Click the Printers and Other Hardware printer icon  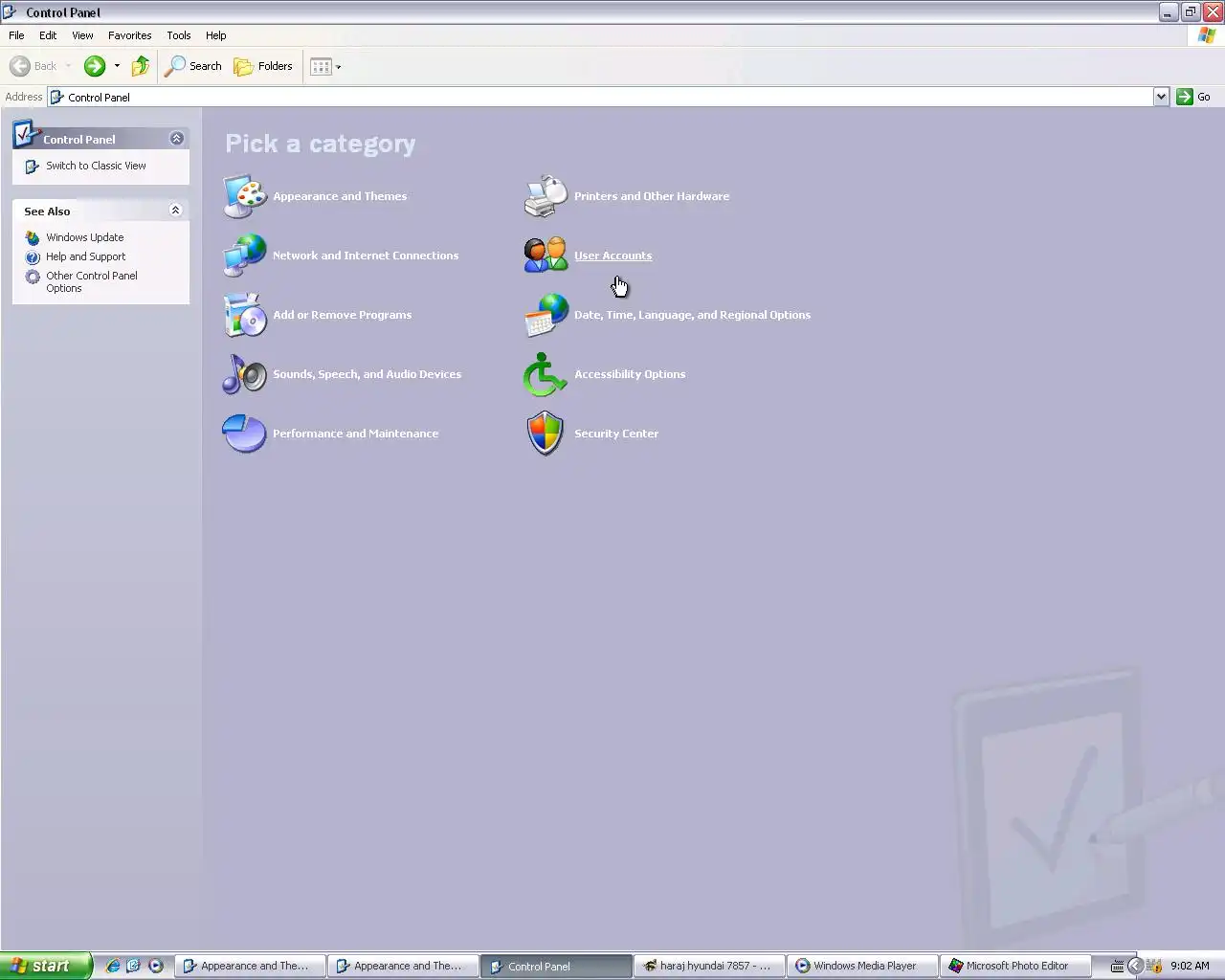click(x=546, y=196)
